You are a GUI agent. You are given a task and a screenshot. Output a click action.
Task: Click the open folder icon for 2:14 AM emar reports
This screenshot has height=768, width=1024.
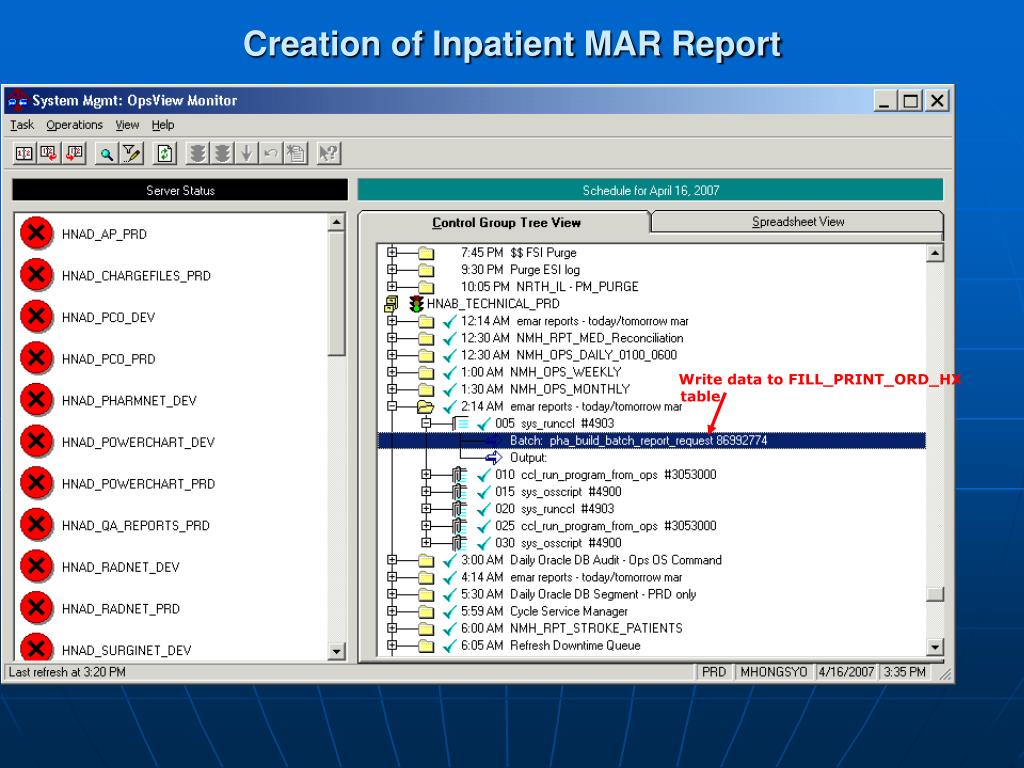point(425,407)
